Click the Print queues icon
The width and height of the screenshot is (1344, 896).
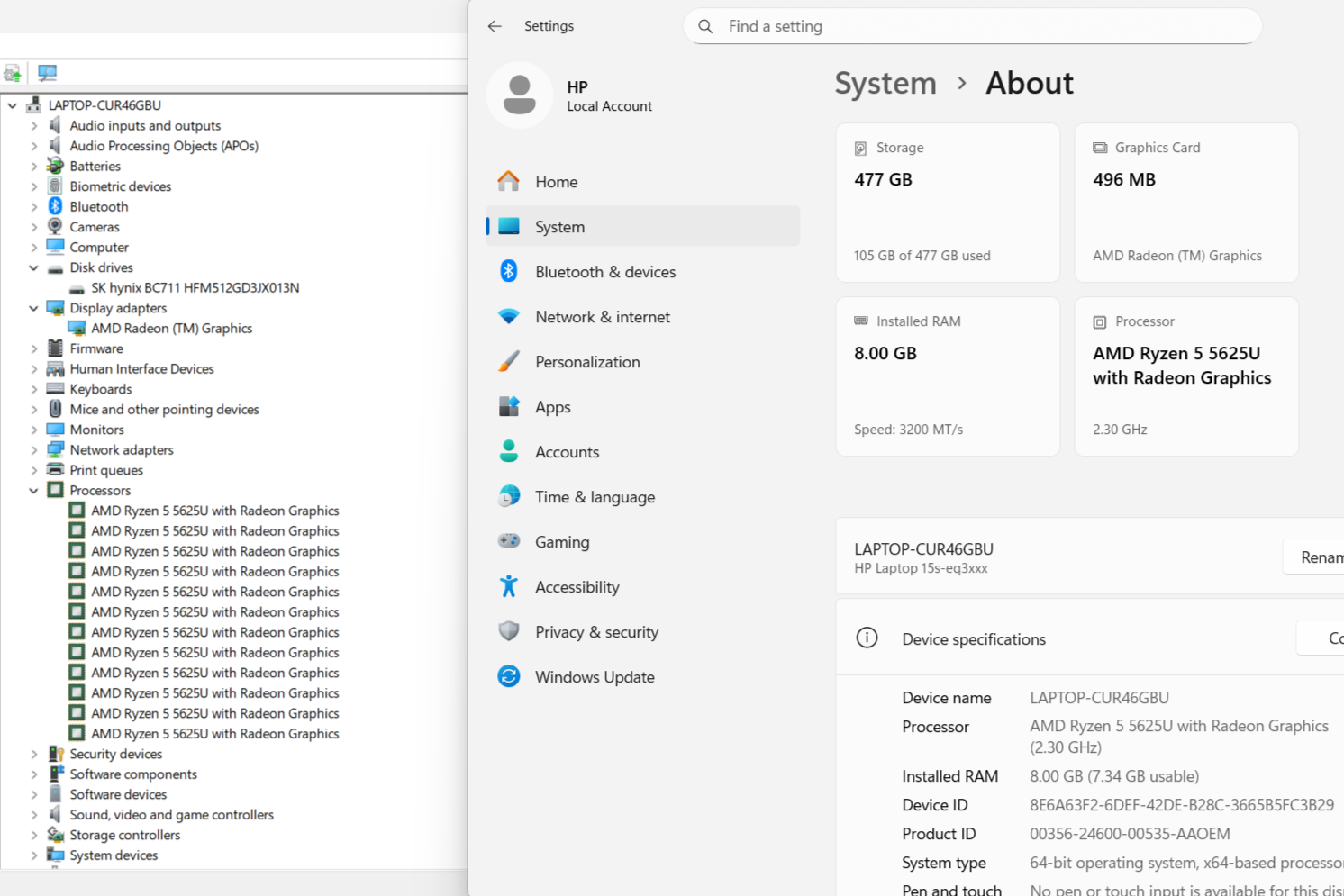point(55,470)
